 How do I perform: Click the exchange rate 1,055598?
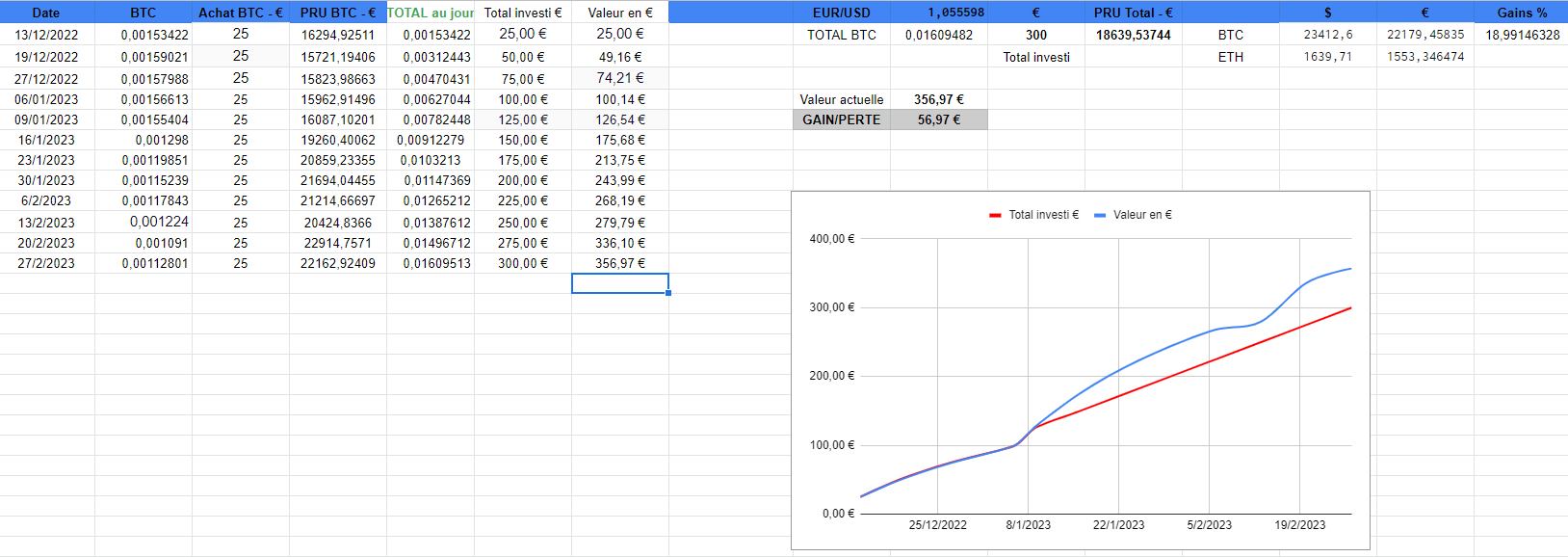coord(939,13)
